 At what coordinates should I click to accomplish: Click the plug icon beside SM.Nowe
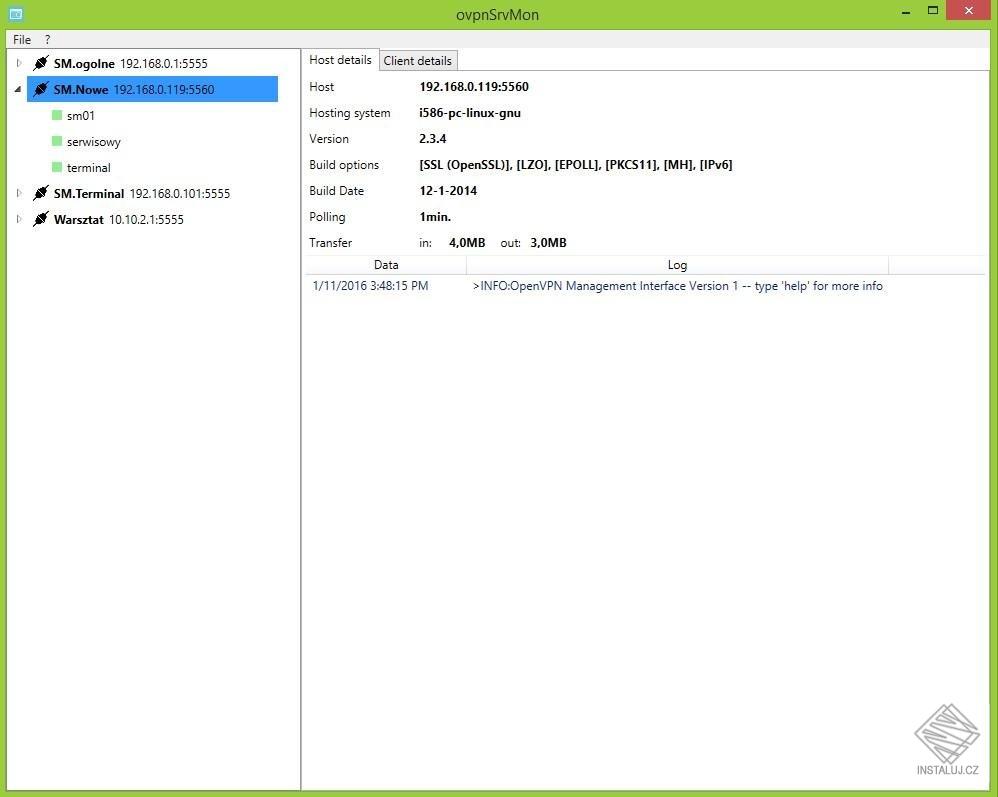coord(41,89)
